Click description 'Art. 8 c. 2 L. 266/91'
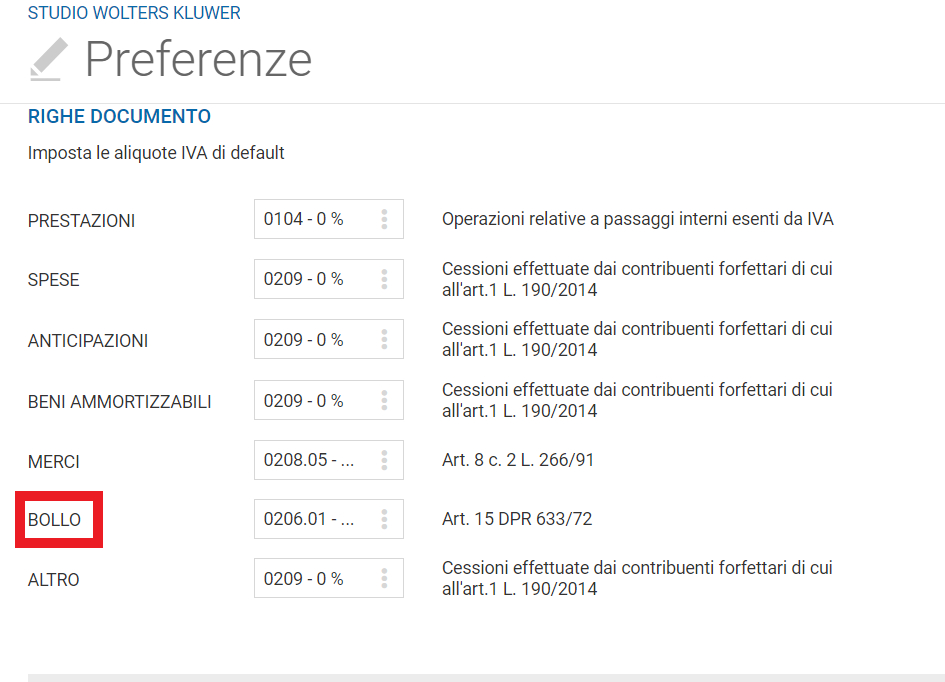The width and height of the screenshot is (945, 682). point(518,460)
